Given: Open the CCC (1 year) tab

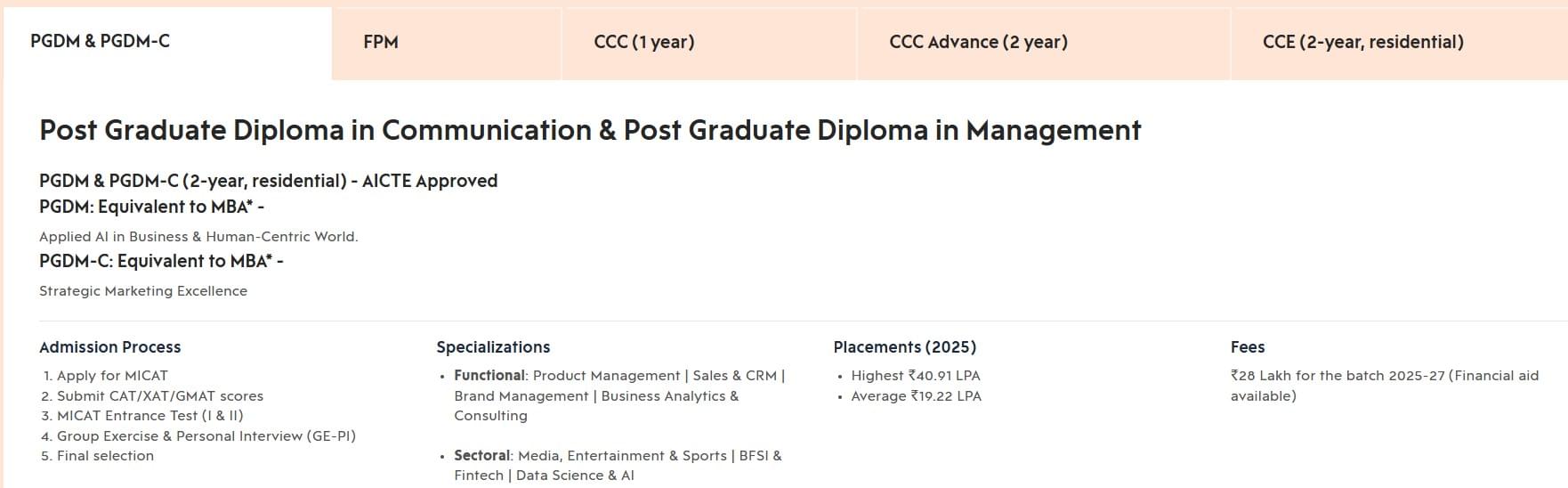Looking at the screenshot, I should pos(643,42).
